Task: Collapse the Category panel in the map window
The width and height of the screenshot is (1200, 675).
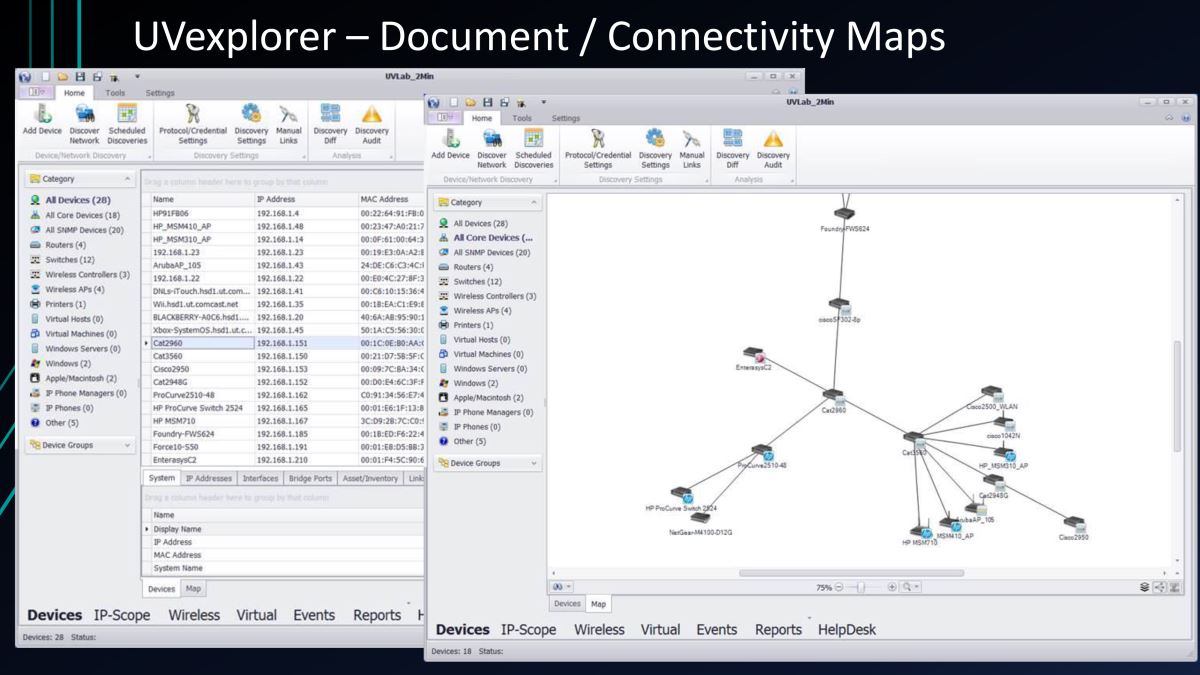Action: tap(533, 202)
